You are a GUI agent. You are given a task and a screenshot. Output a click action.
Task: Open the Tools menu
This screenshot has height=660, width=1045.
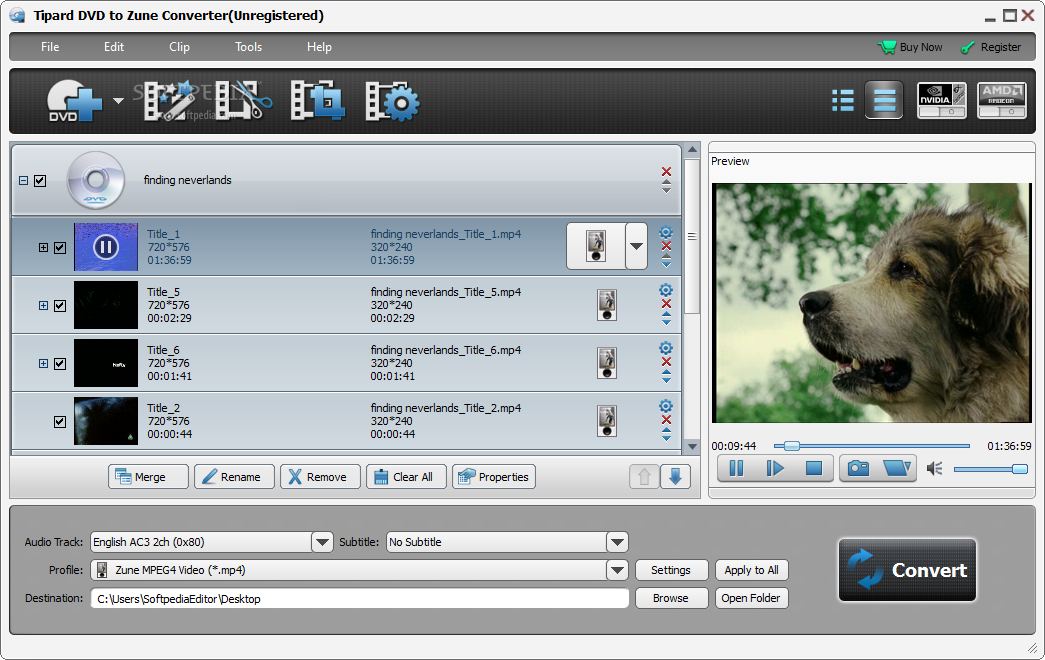249,47
